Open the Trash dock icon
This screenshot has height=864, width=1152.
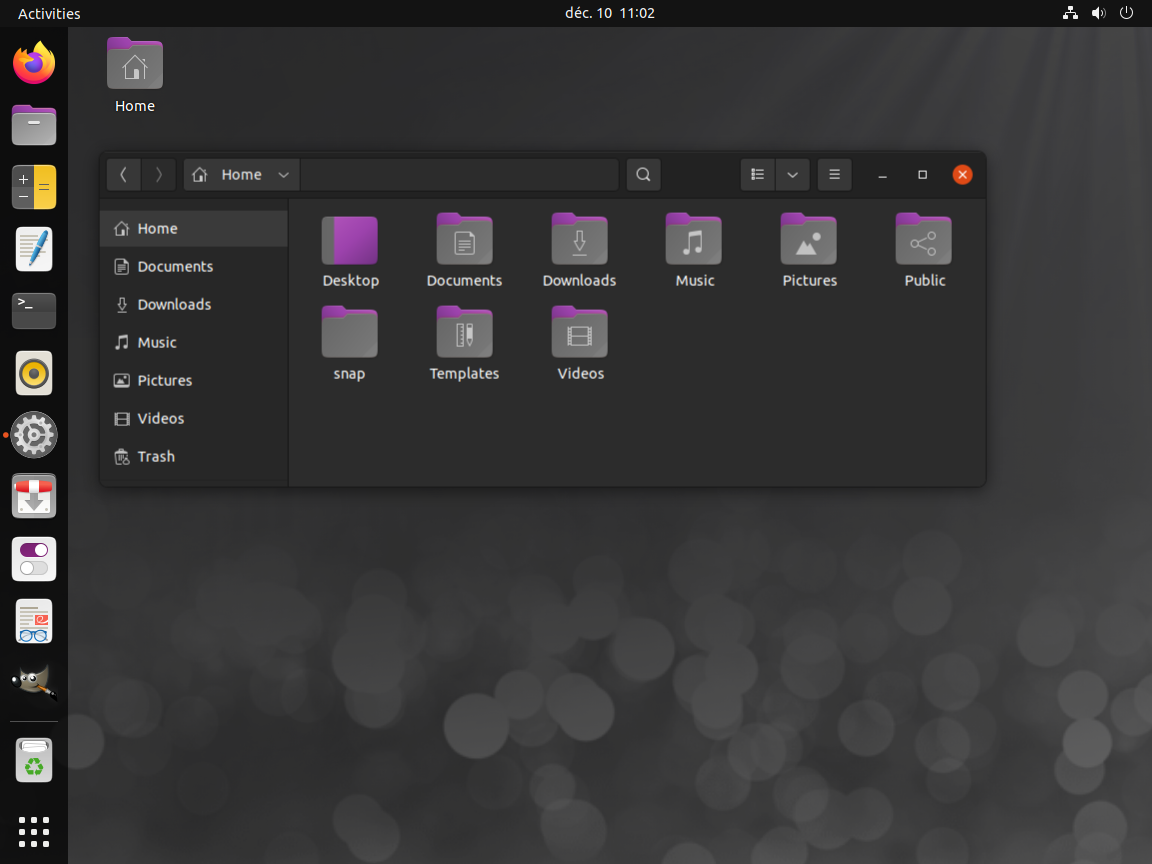[34, 760]
